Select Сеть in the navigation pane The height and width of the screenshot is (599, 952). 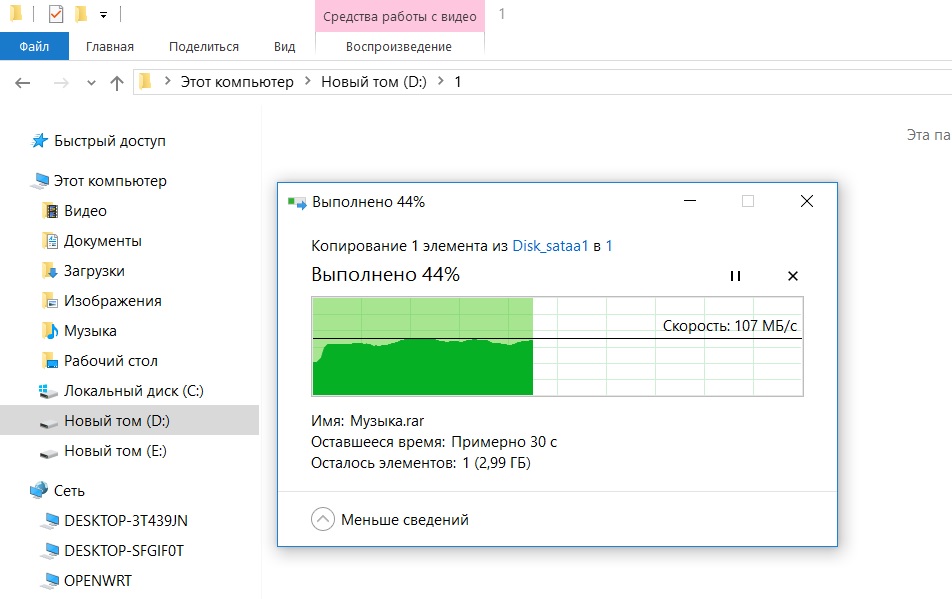pyautogui.click(x=69, y=491)
